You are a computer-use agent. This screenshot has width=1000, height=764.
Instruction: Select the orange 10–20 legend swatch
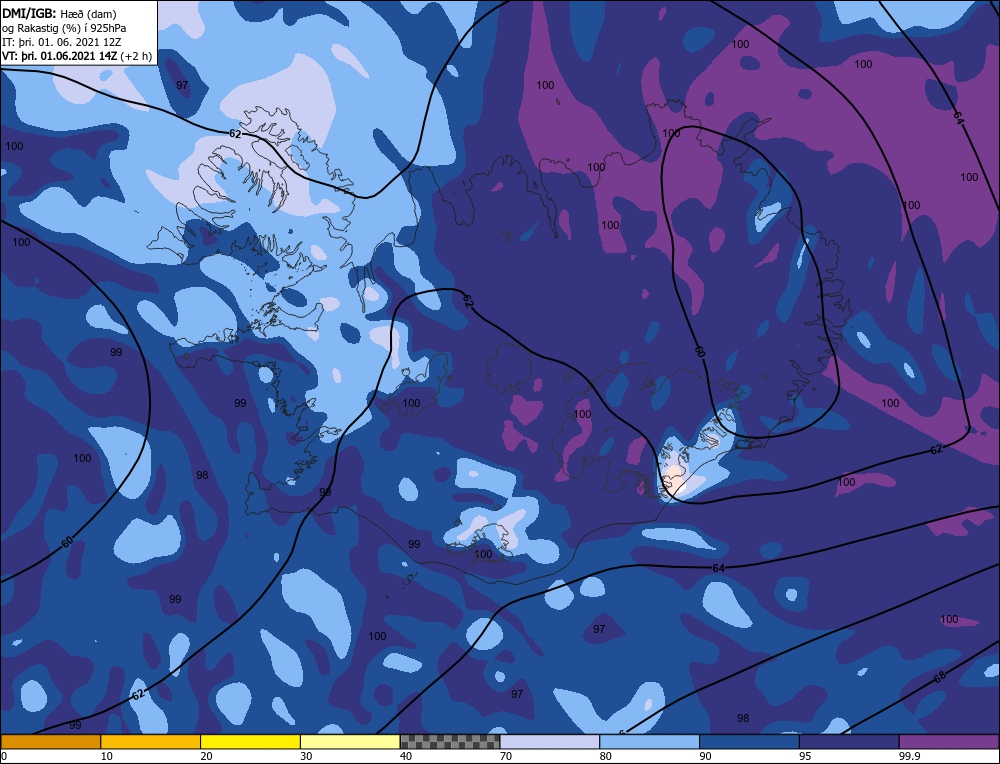click(151, 742)
